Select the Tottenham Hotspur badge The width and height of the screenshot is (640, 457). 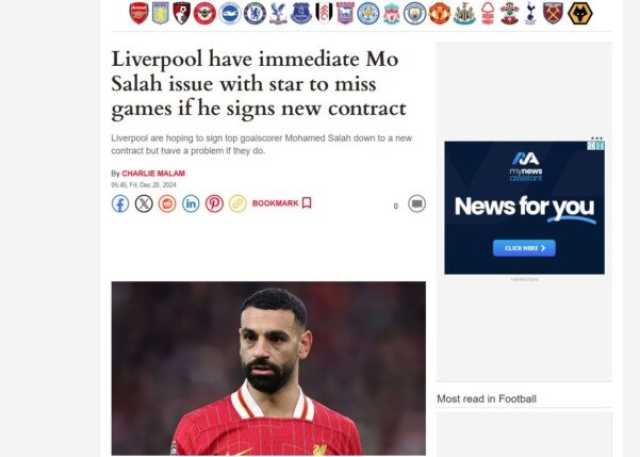coord(530,13)
